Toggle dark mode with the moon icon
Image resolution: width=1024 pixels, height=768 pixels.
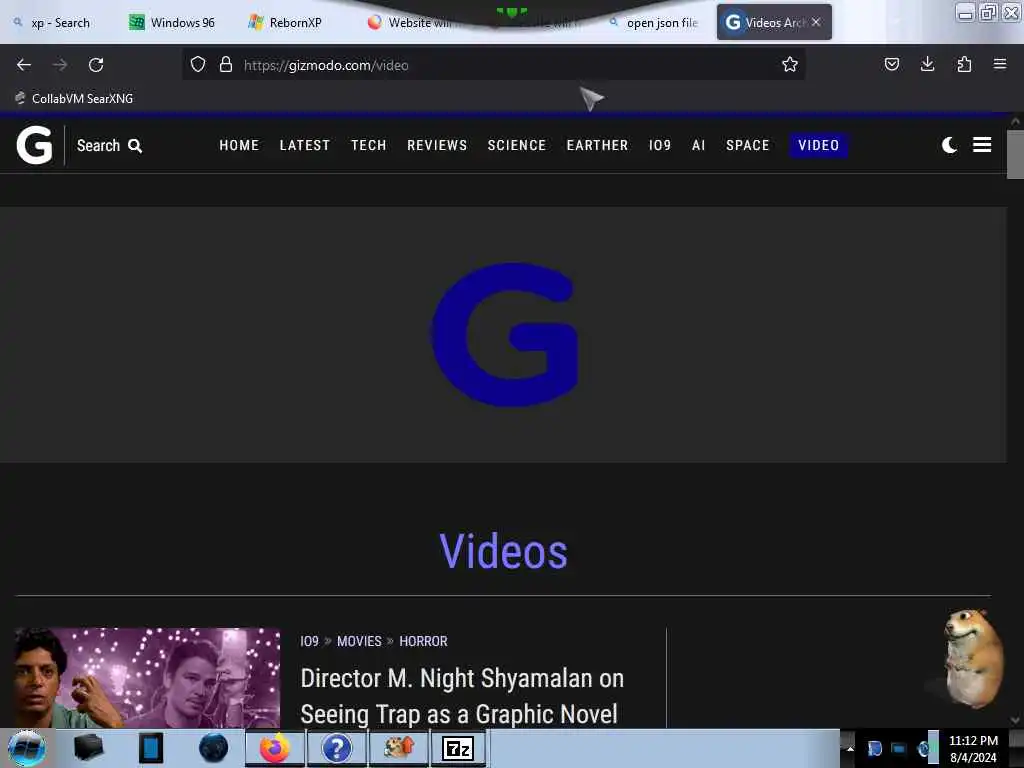coord(950,145)
